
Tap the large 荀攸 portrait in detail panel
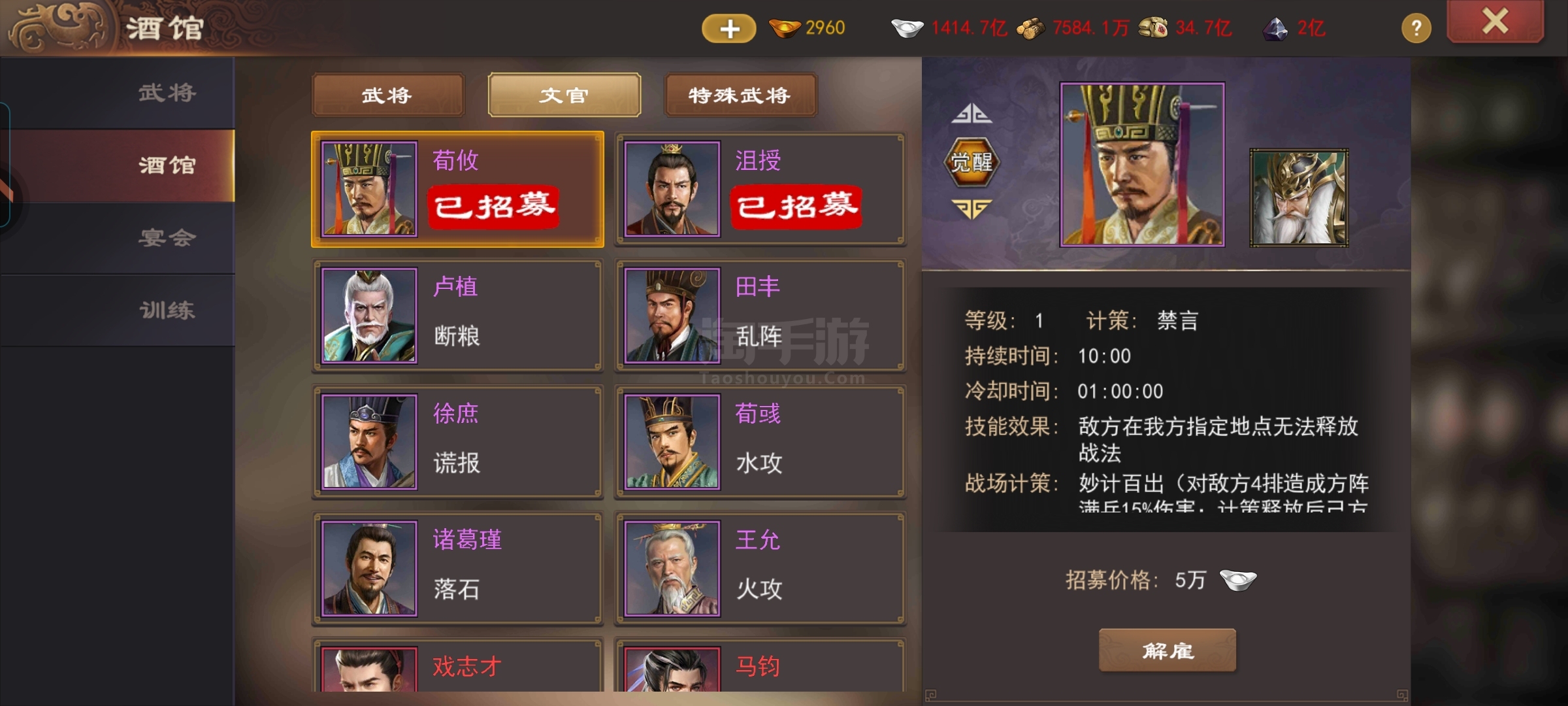[1142, 165]
